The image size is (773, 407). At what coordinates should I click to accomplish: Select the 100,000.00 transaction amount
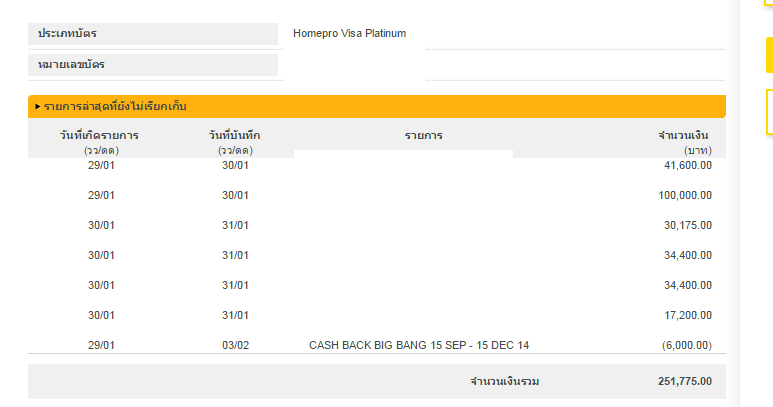click(x=683, y=195)
